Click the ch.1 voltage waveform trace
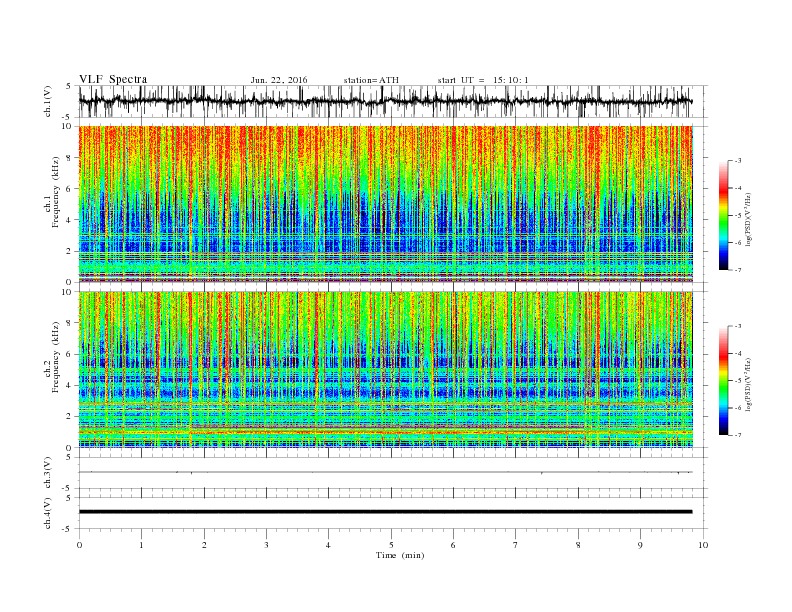 click(385, 101)
